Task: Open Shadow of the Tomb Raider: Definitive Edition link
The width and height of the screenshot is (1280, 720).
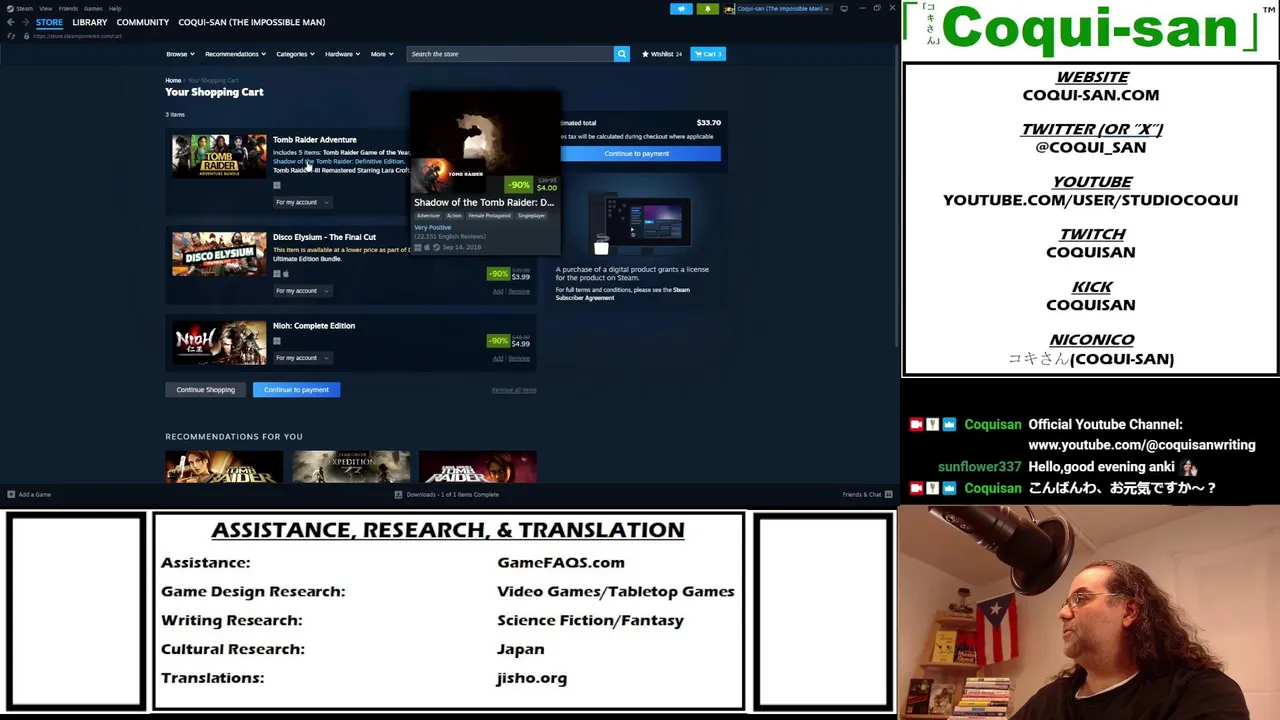Action: (338, 161)
